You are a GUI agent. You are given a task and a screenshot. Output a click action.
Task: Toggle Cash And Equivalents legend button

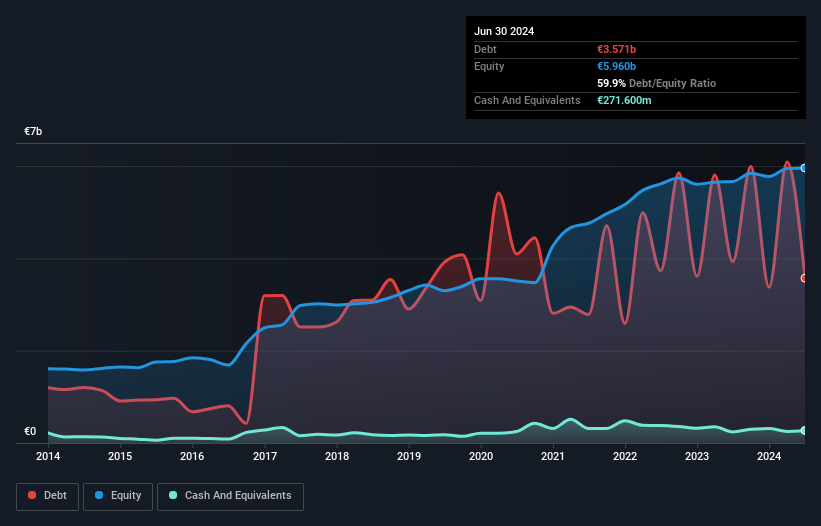230,496
